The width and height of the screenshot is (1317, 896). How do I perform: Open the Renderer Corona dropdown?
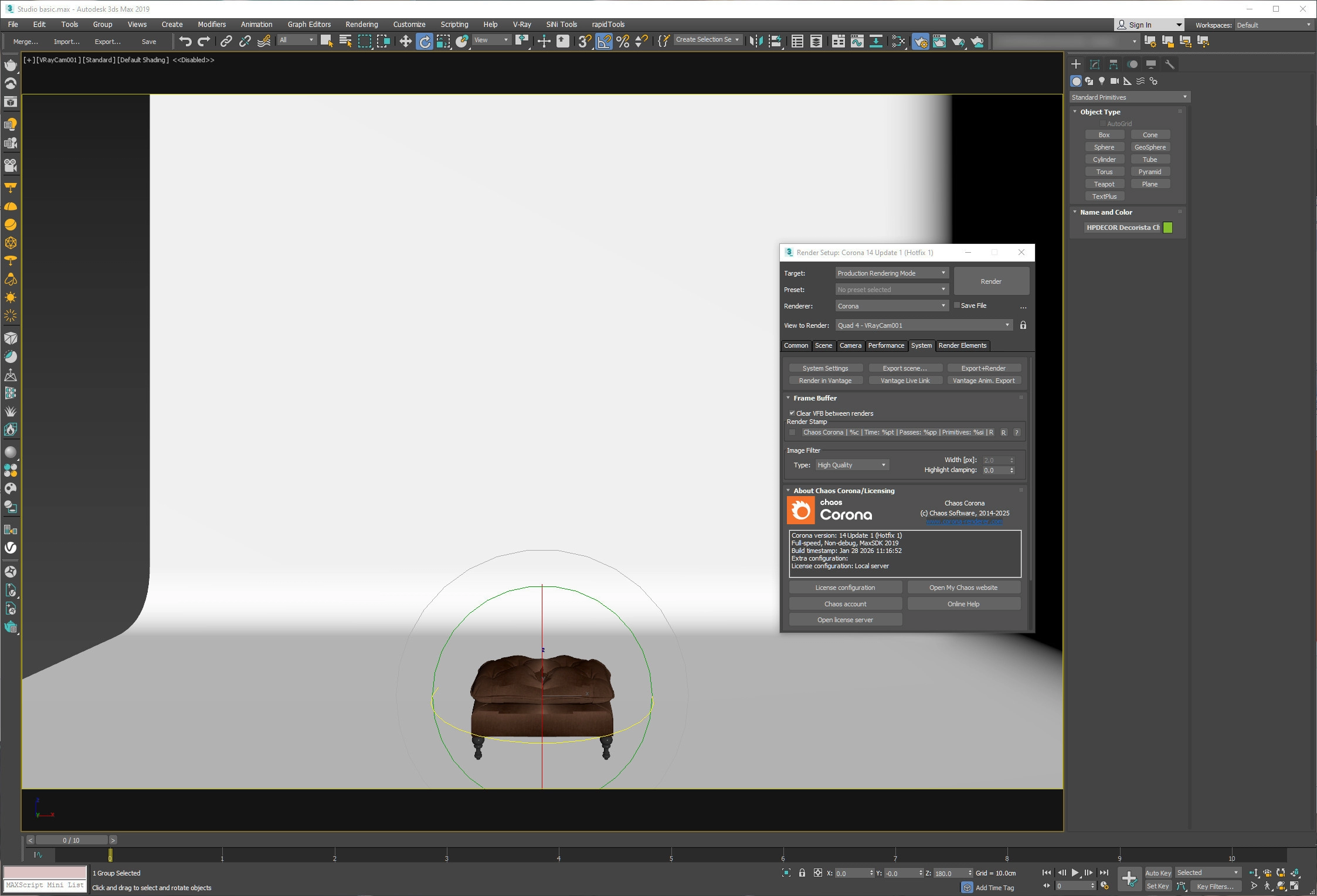click(x=891, y=306)
